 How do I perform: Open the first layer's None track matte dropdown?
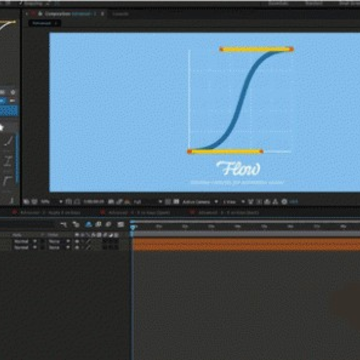(60, 241)
